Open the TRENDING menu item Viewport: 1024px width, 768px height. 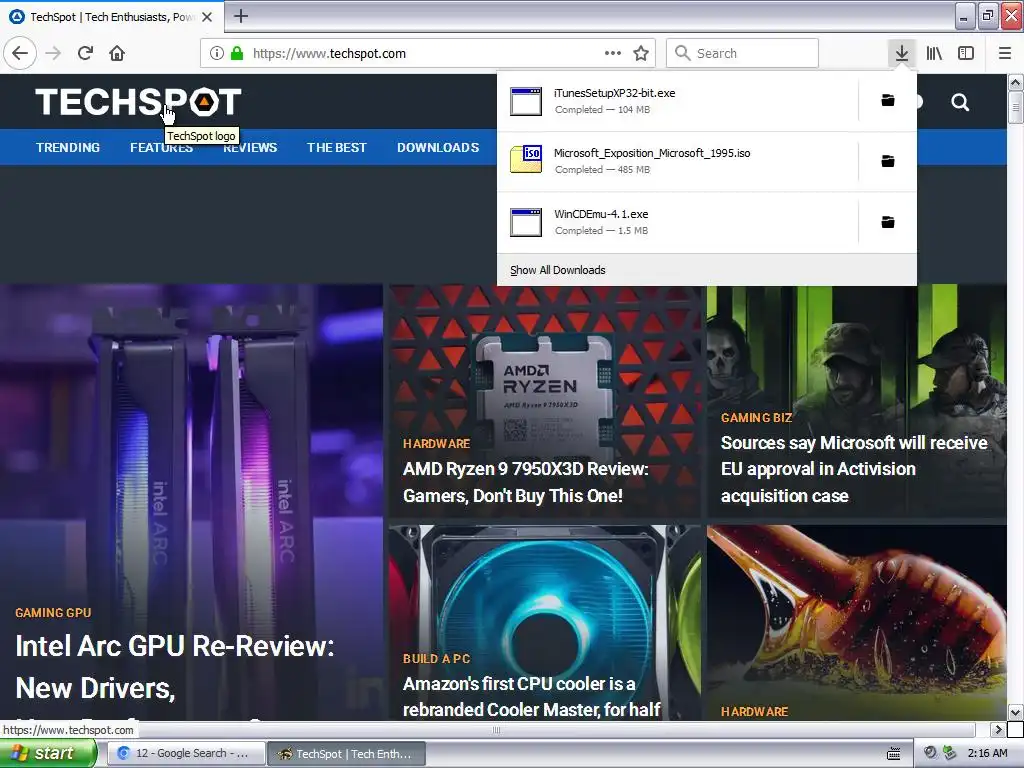[x=68, y=148]
